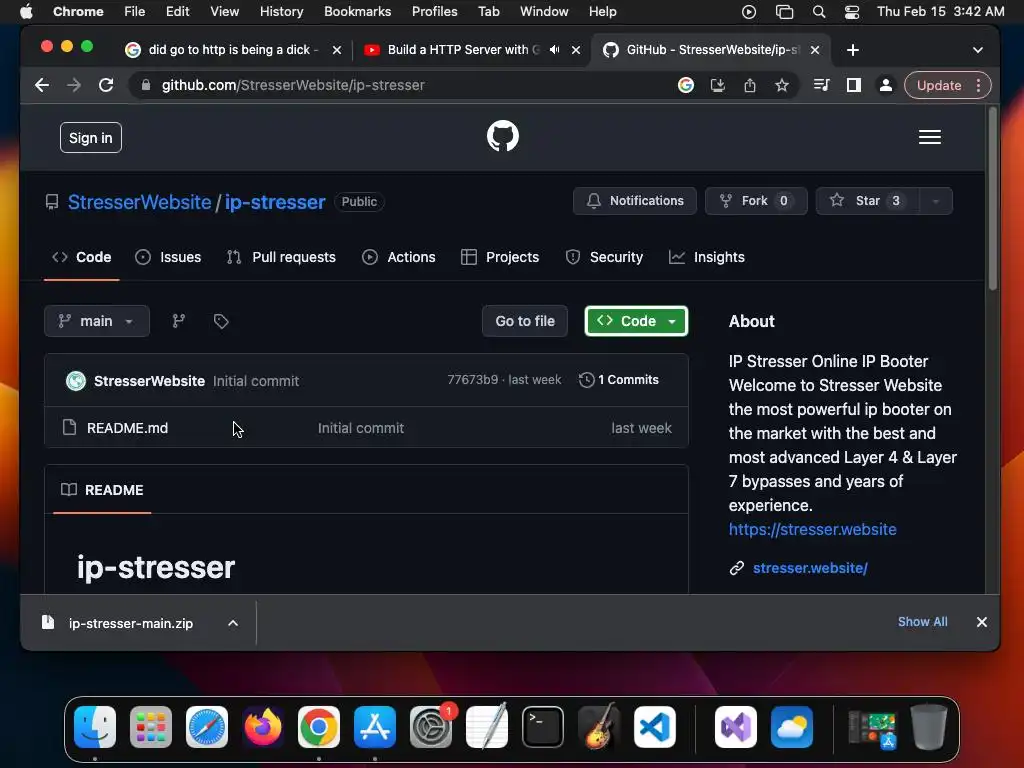Open the Actions tab
1024x768 pixels.
pos(399,257)
